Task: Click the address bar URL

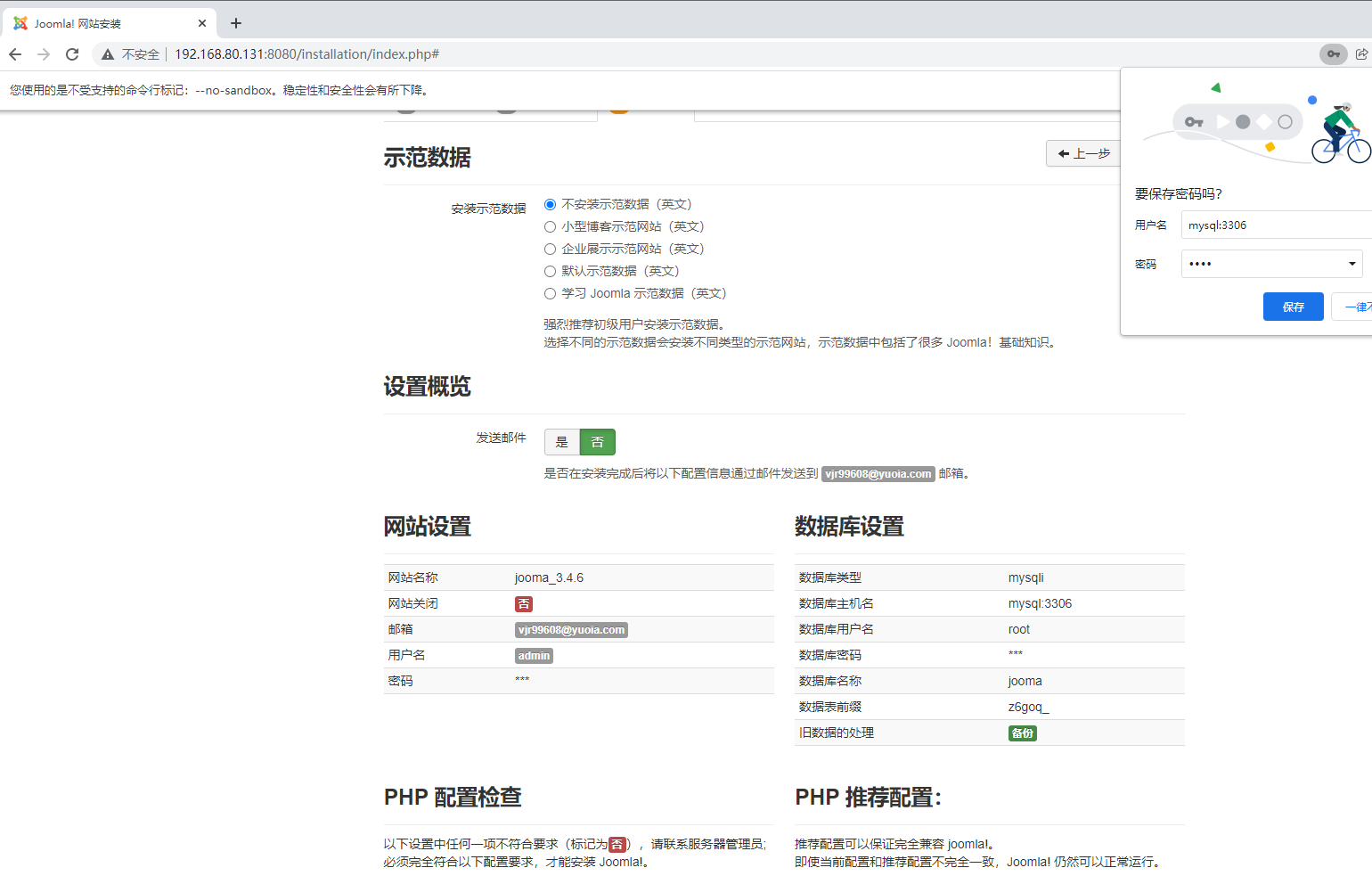Action: point(306,54)
